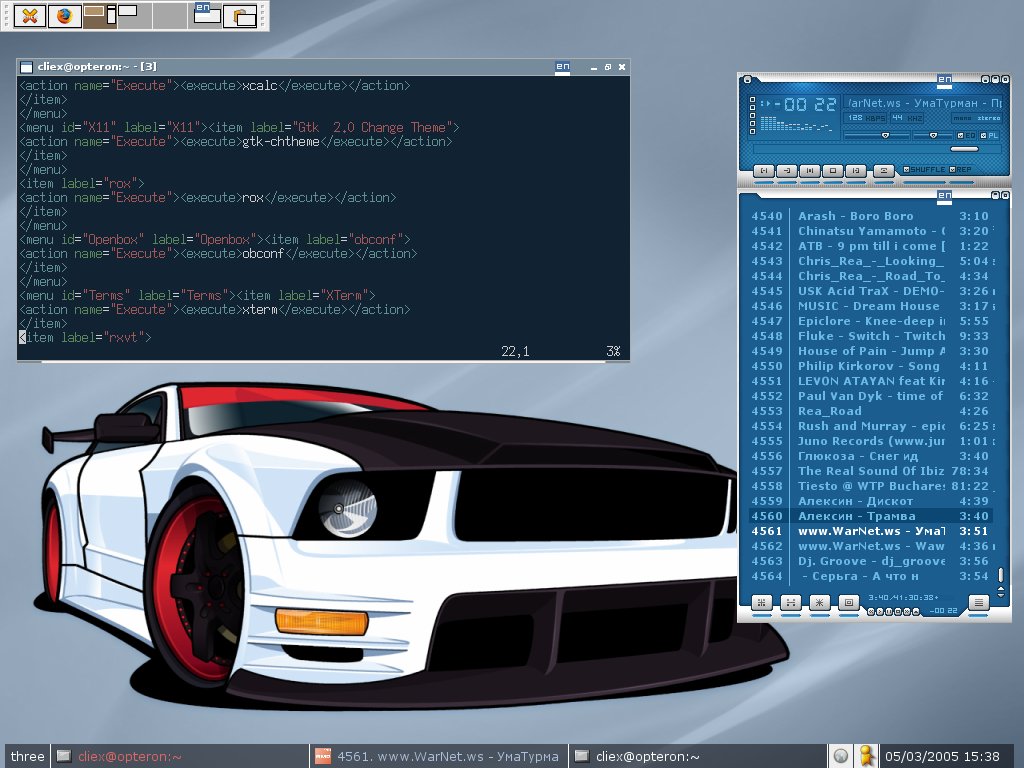The image size is (1024, 768).
Task: Select playlist track 4548 Fluke - Switch
Action: pyautogui.click(x=870, y=336)
